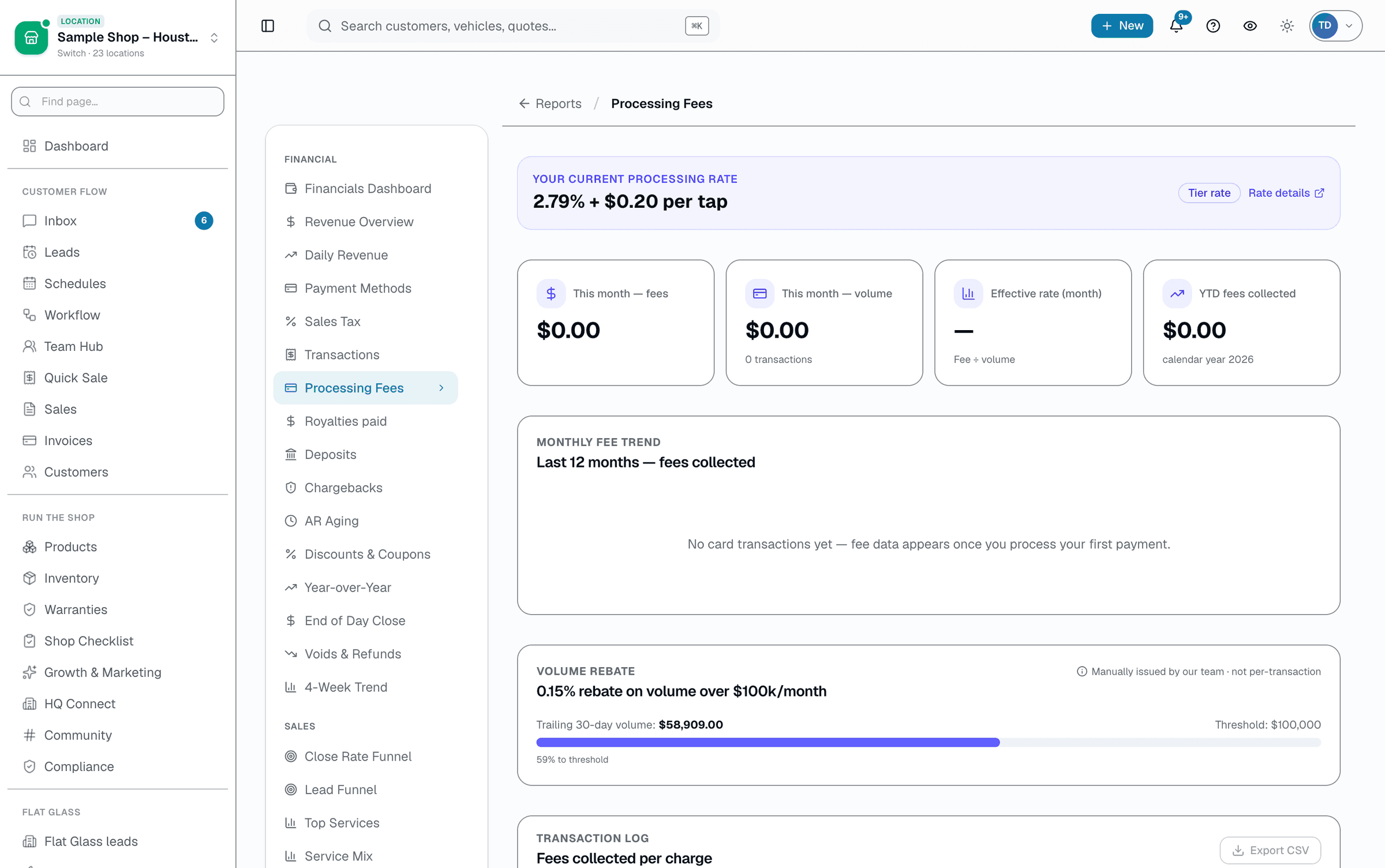Click the Workflow icon in sidebar

coord(29,315)
